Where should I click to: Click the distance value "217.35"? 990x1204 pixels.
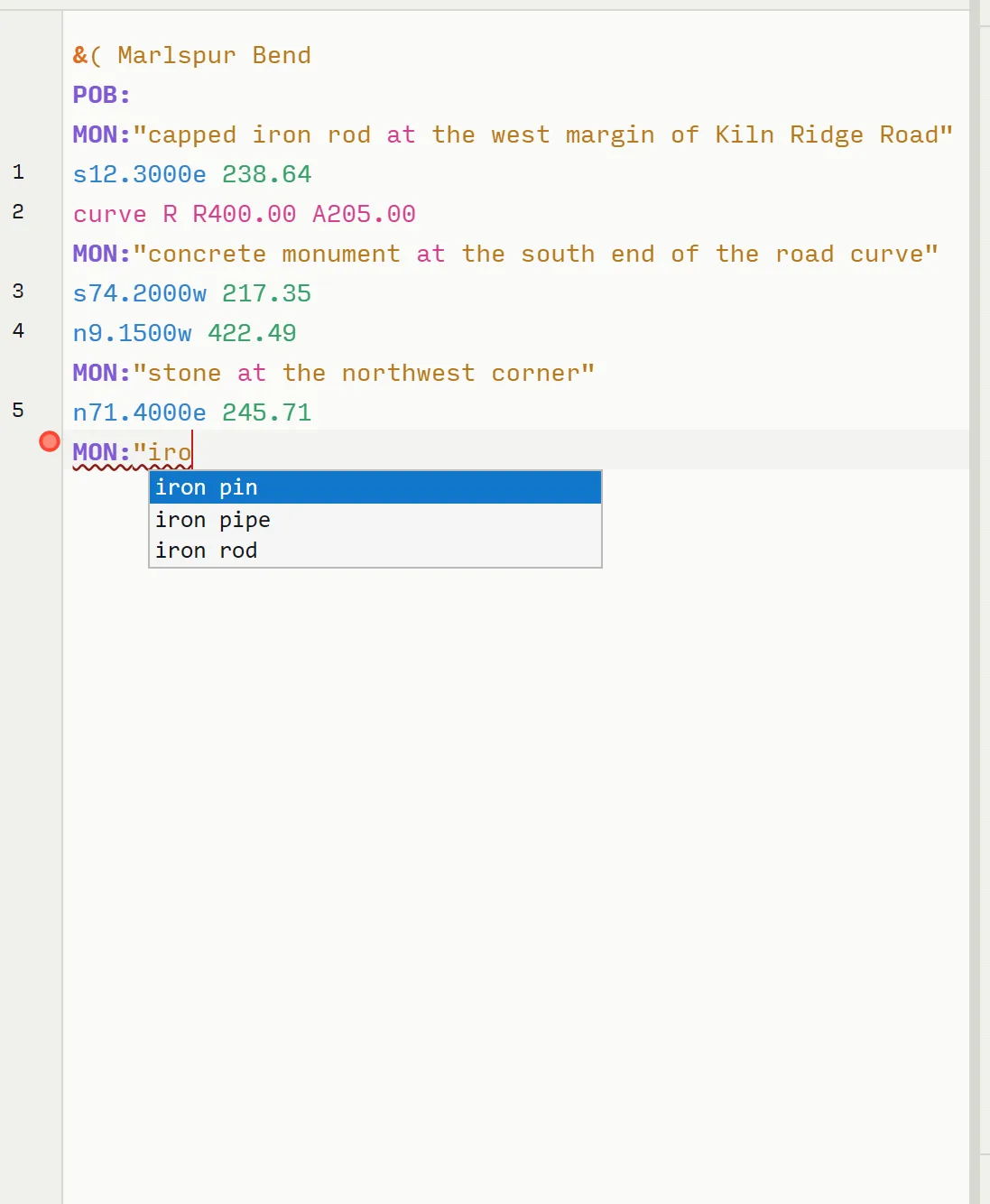pos(266,293)
